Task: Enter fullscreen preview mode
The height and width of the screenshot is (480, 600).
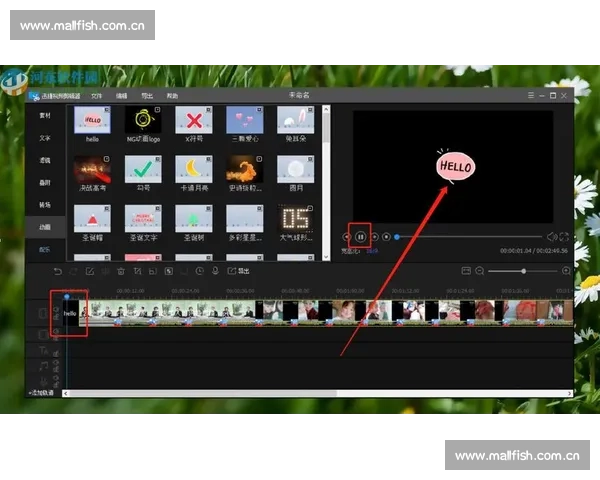Action: pos(564,237)
